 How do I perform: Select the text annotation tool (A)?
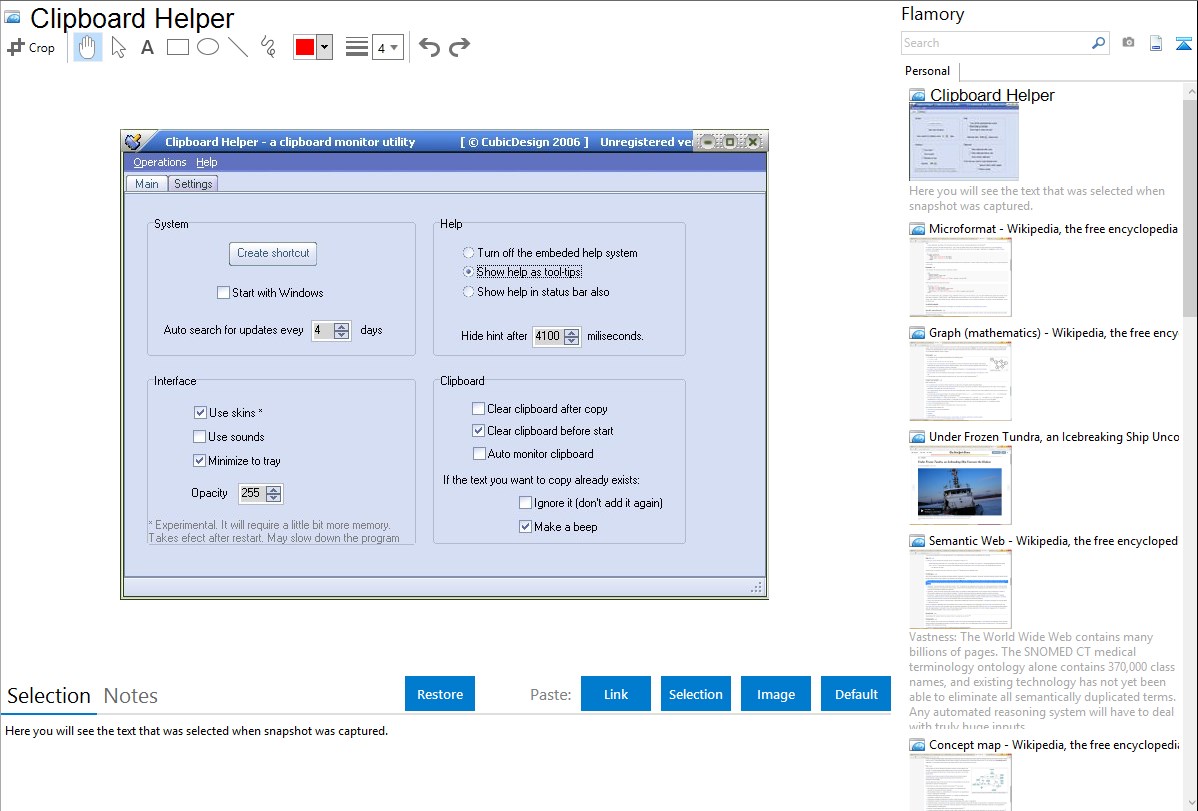click(x=147, y=47)
